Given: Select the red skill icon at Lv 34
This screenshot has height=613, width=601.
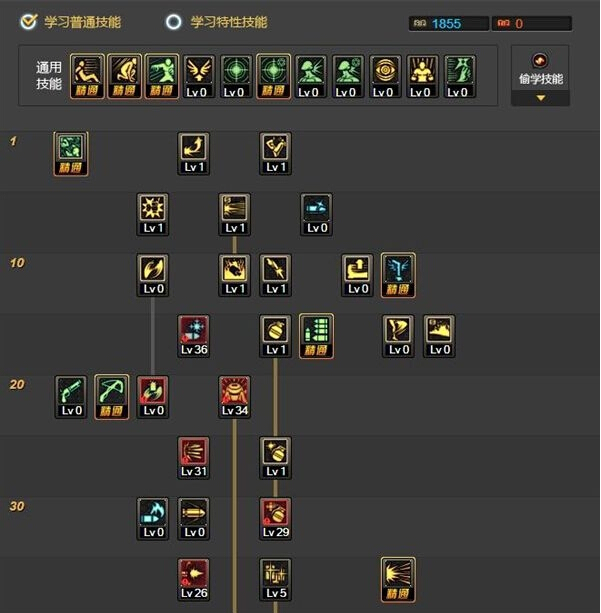Looking at the screenshot, I should [235, 397].
